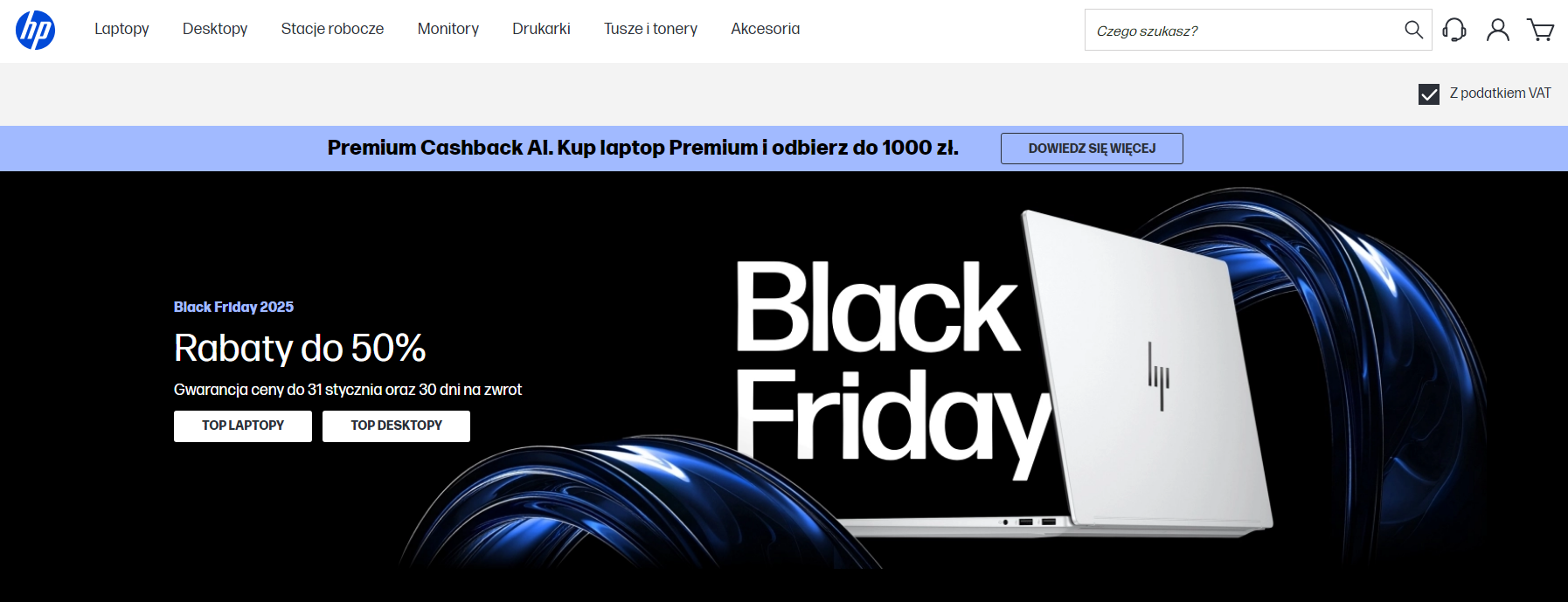The width and height of the screenshot is (1568, 602).
Task: Select Tusze i tonery menu item
Action: pos(650,29)
